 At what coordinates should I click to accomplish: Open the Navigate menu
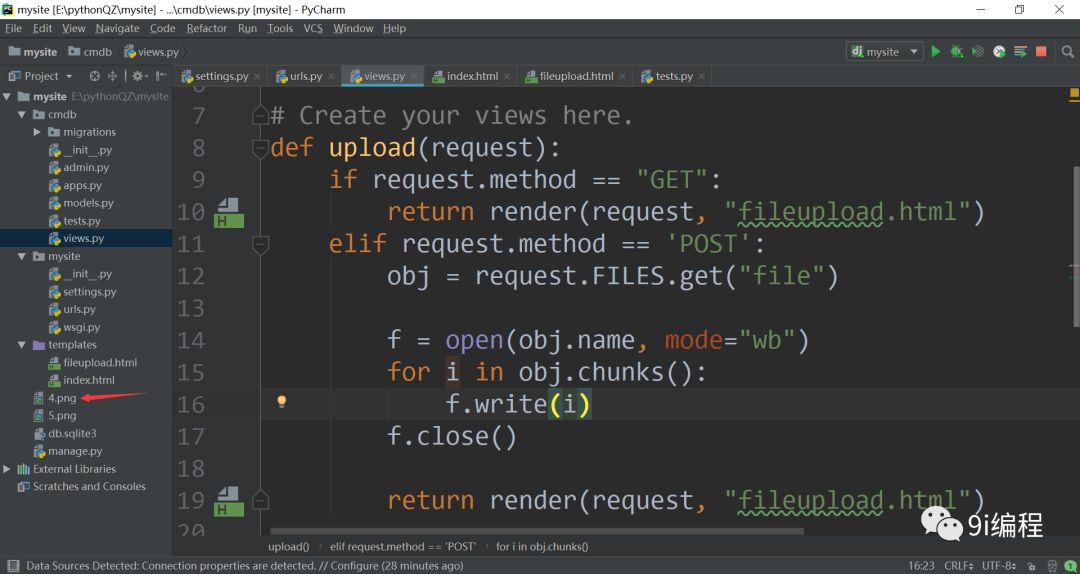pos(117,28)
